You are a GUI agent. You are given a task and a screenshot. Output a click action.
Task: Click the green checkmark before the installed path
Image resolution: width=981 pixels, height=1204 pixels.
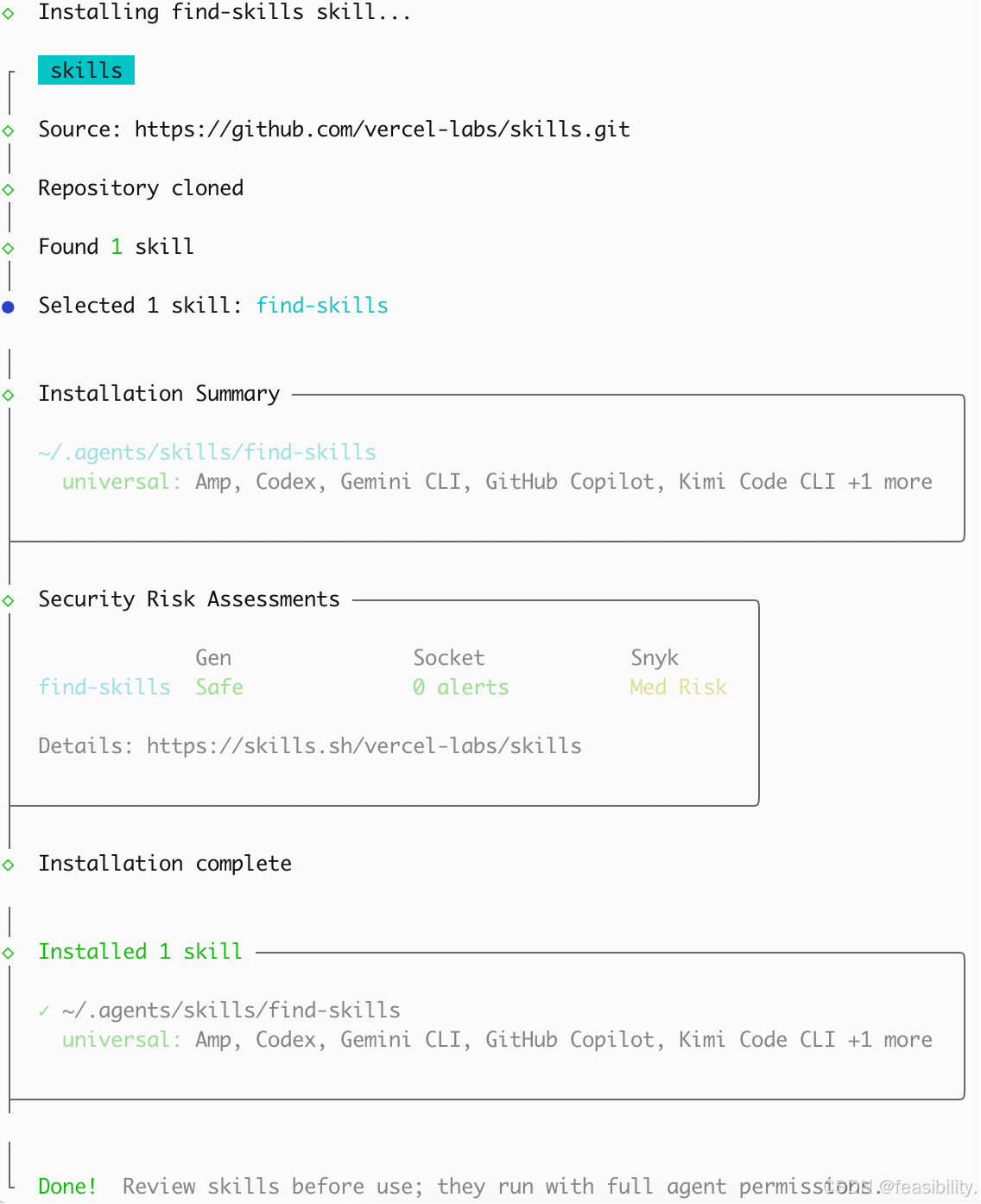44,1011
